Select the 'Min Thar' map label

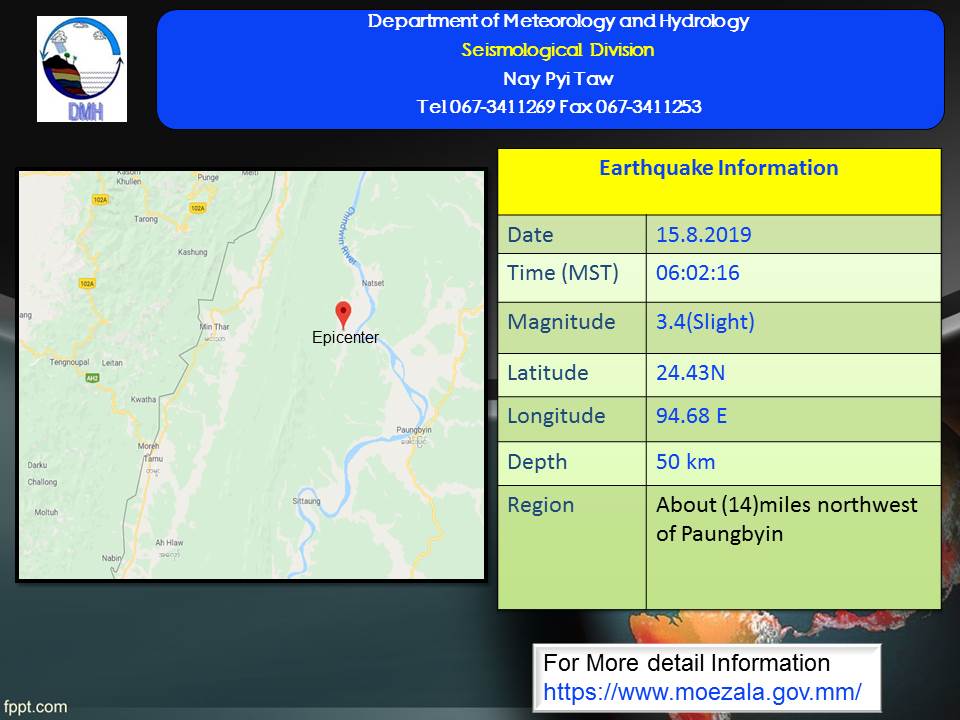point(214,327)
